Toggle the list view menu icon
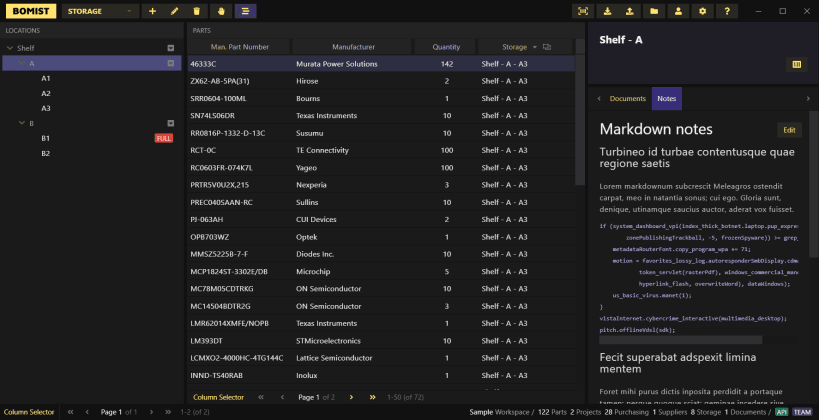The image size is (819, 420). (245, 11)
